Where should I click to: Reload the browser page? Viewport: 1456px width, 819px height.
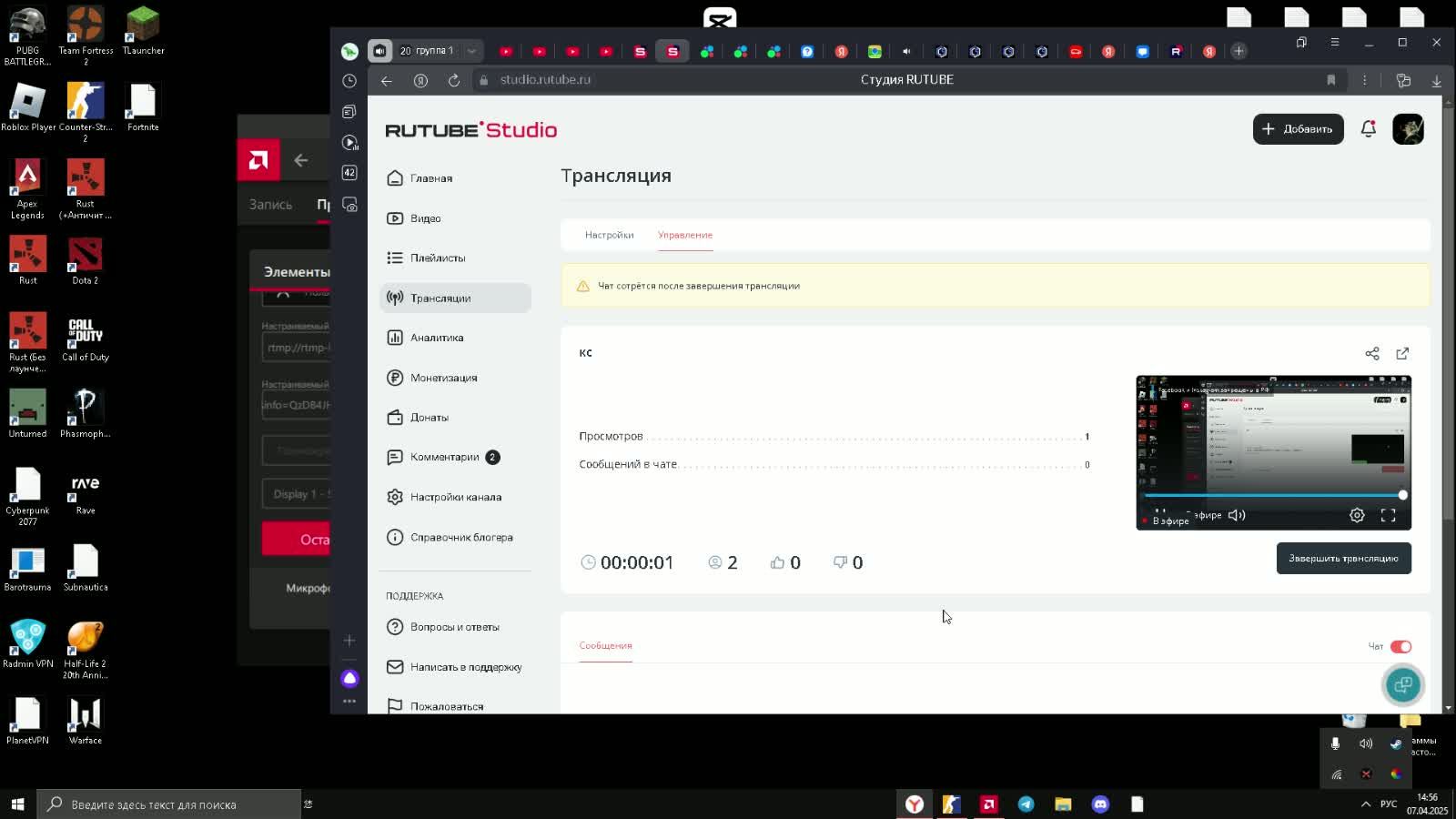454,80
